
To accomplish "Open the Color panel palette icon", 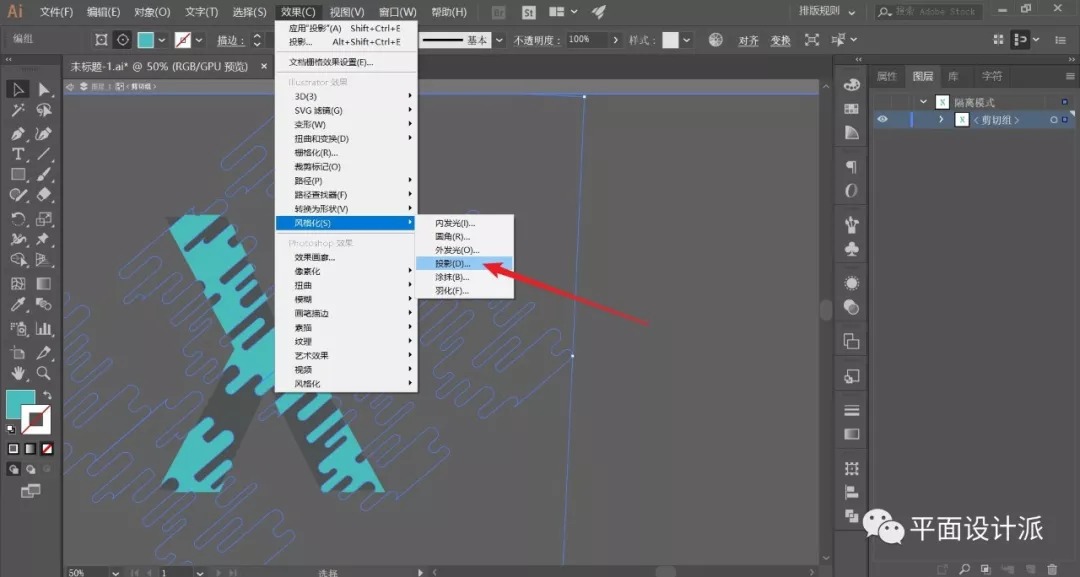I will click(x=851, y=85).
